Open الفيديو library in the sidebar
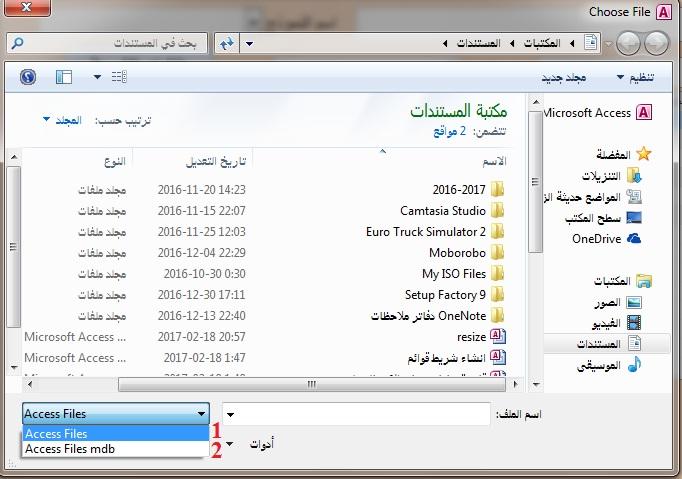The width and height of the screenshot is (682, 479). 617,323
